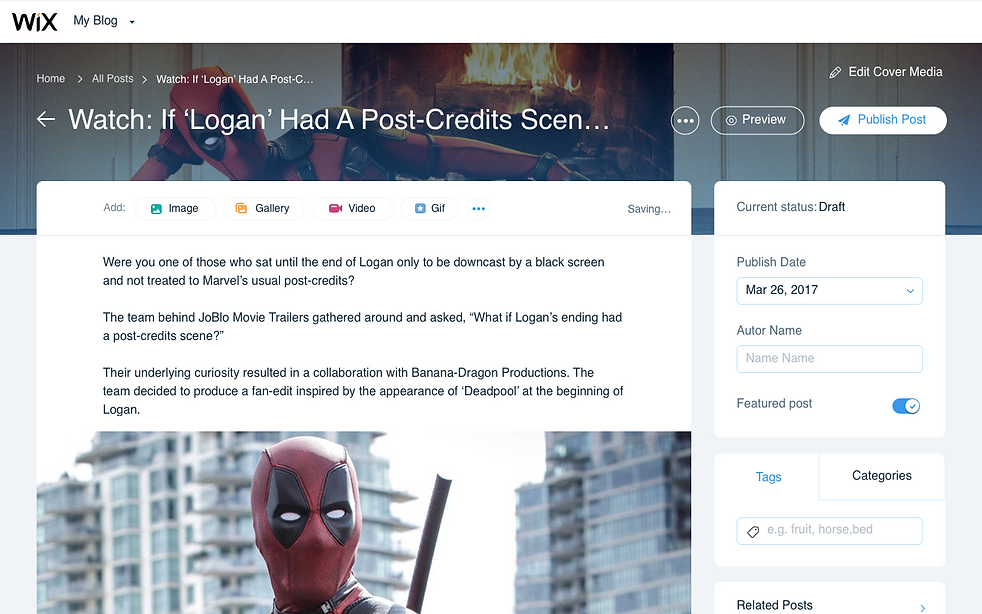Open the Publish Date dropdown

coord(829,291)
